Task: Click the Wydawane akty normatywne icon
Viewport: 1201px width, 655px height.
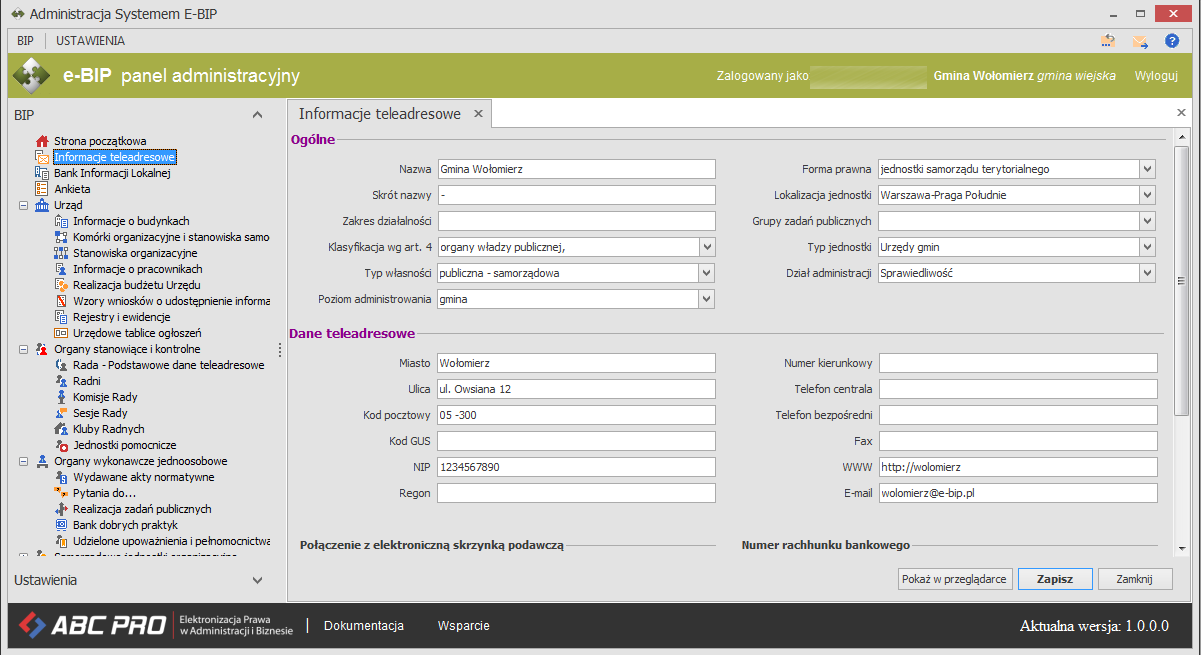Action: (x=61, y=477)
